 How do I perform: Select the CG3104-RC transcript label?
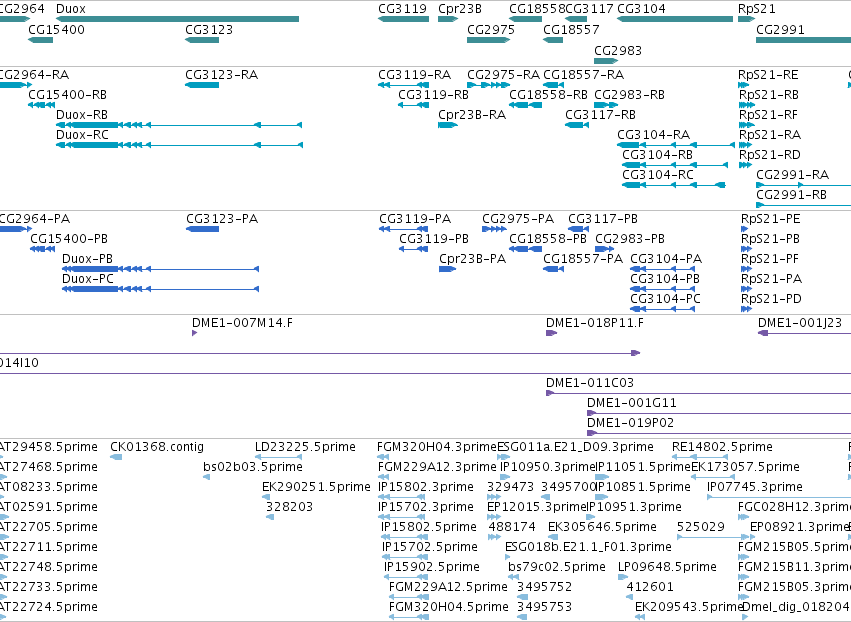pyautogui.click(x=658, y=174)
